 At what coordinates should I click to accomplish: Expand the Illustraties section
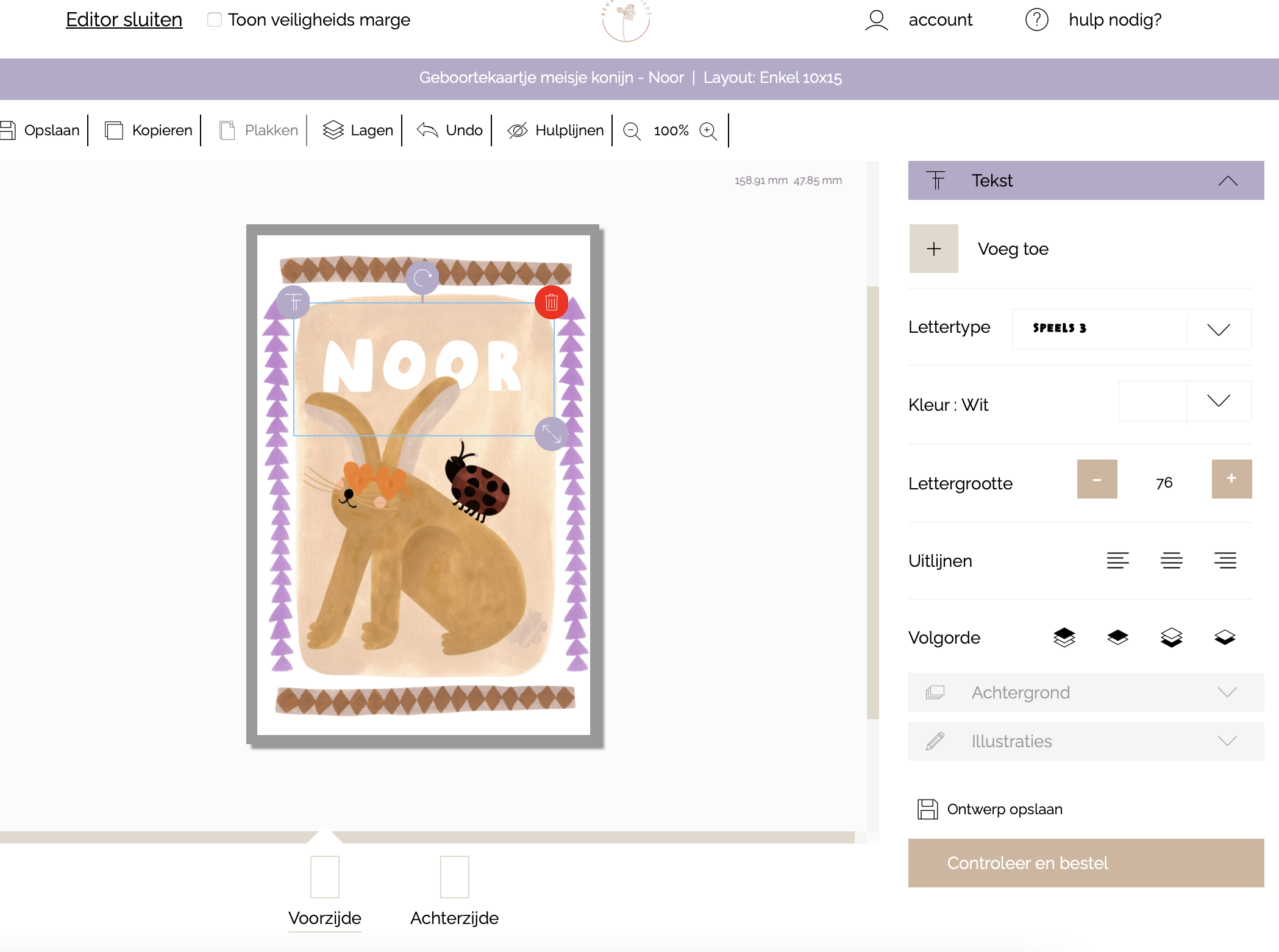(x=1086, y=741)
